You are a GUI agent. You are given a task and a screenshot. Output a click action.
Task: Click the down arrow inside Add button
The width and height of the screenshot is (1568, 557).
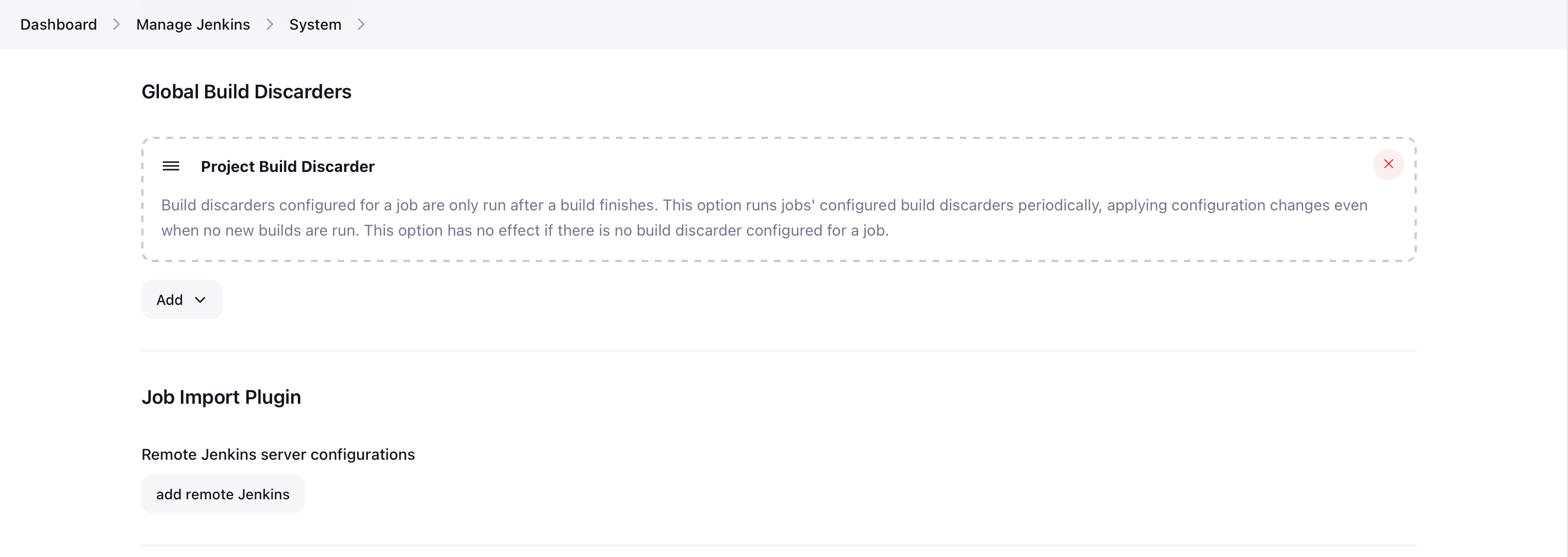pos(200,300)
